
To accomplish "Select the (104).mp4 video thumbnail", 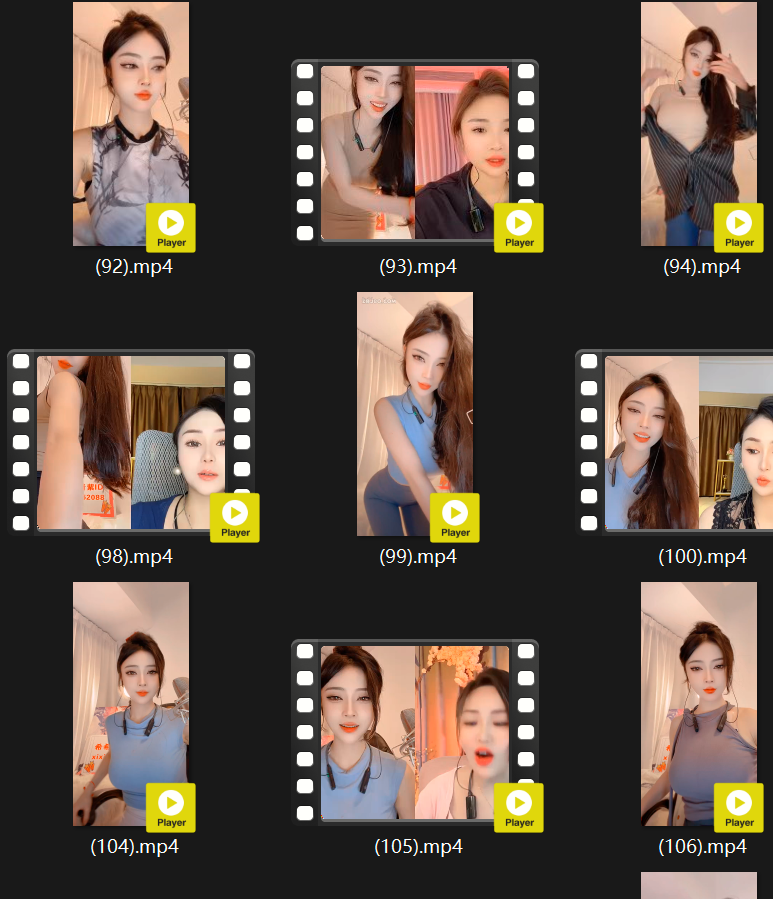I will [131, 704].
